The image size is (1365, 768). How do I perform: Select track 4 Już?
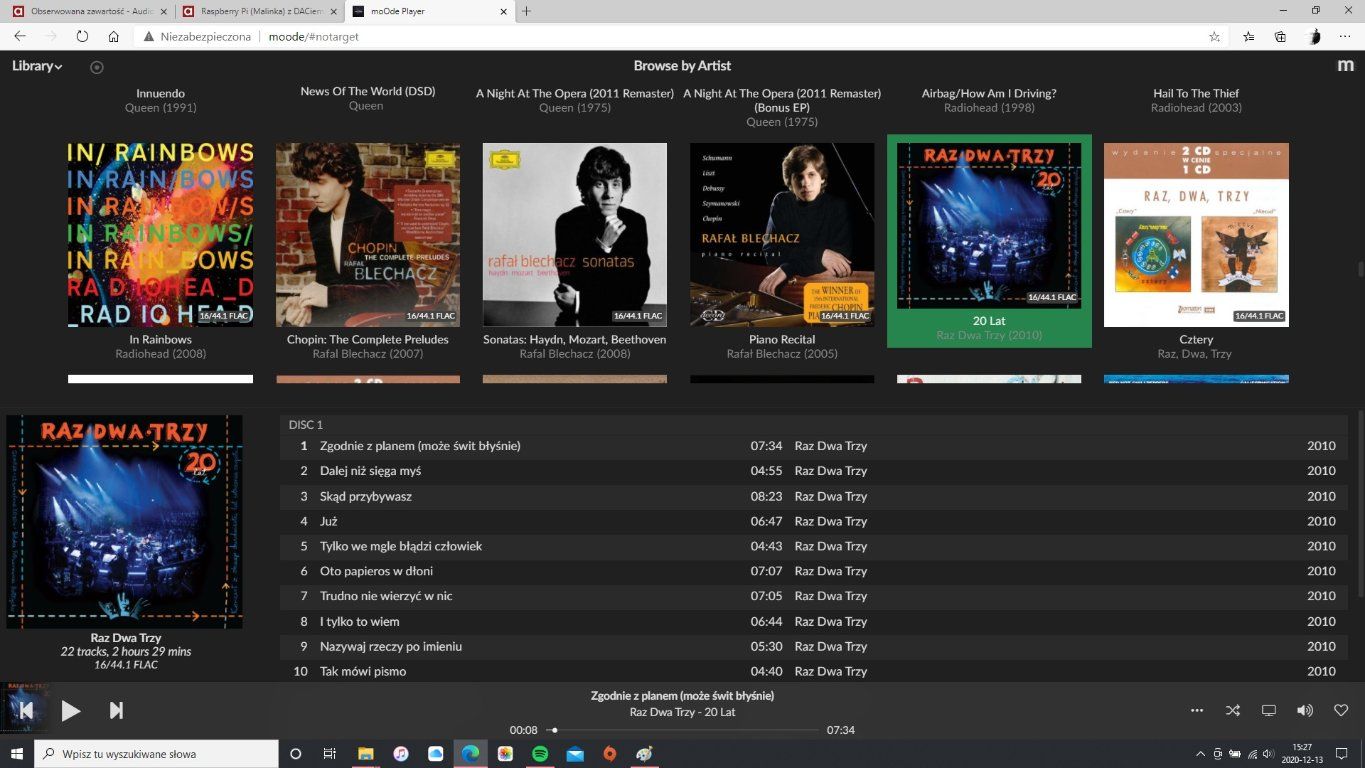point(813,521)
